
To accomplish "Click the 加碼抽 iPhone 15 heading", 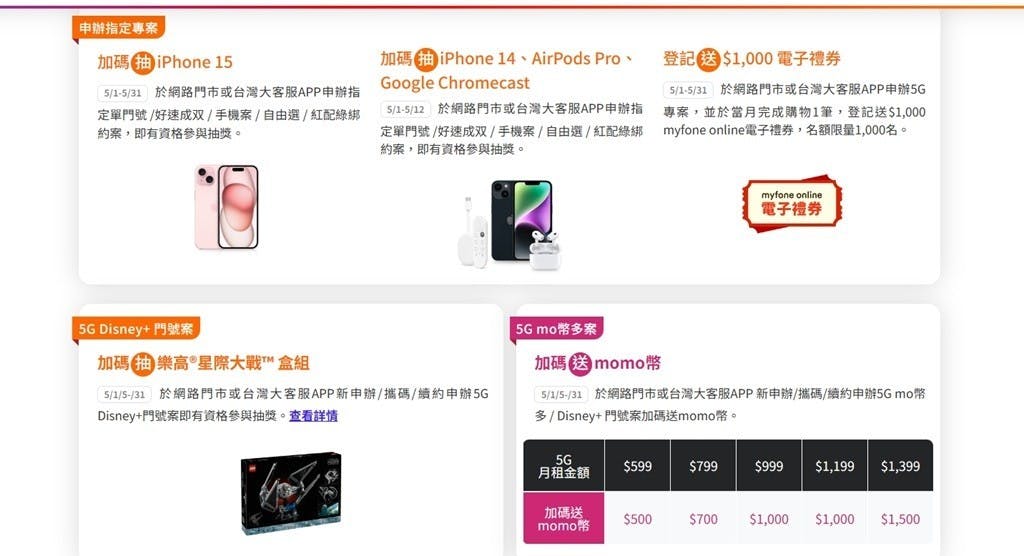I will pos(165,62).
